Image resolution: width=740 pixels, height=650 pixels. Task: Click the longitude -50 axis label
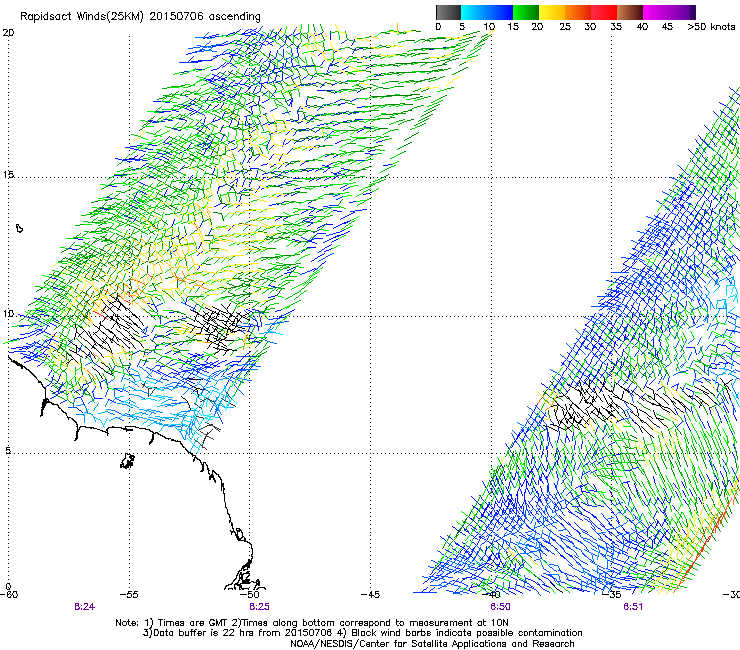click(x=250, y=595)
